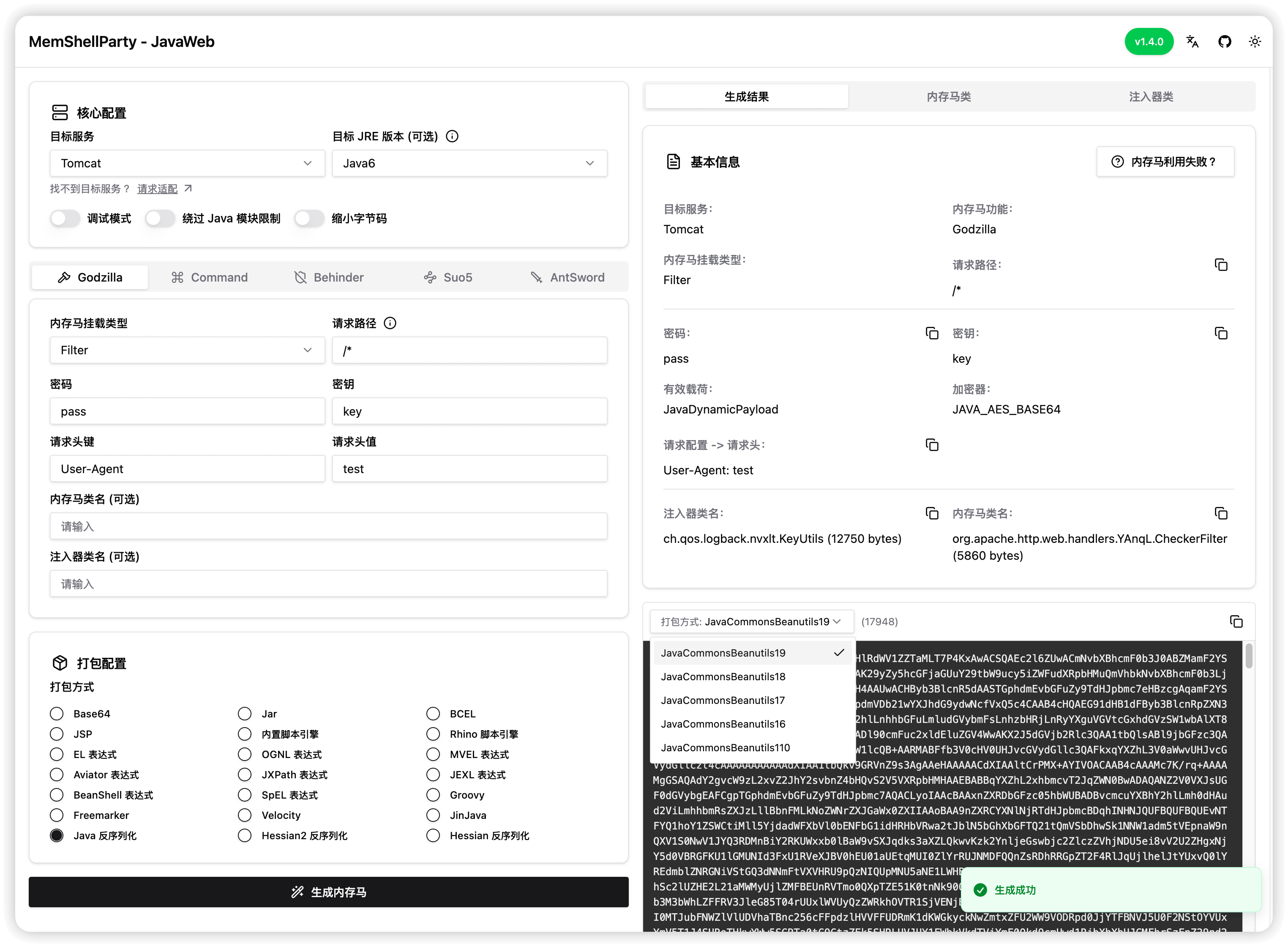Viewport: 1288px width, 947px height.
Task: Switch to the Godzilla tab
Action: click(x=90, y=277)
